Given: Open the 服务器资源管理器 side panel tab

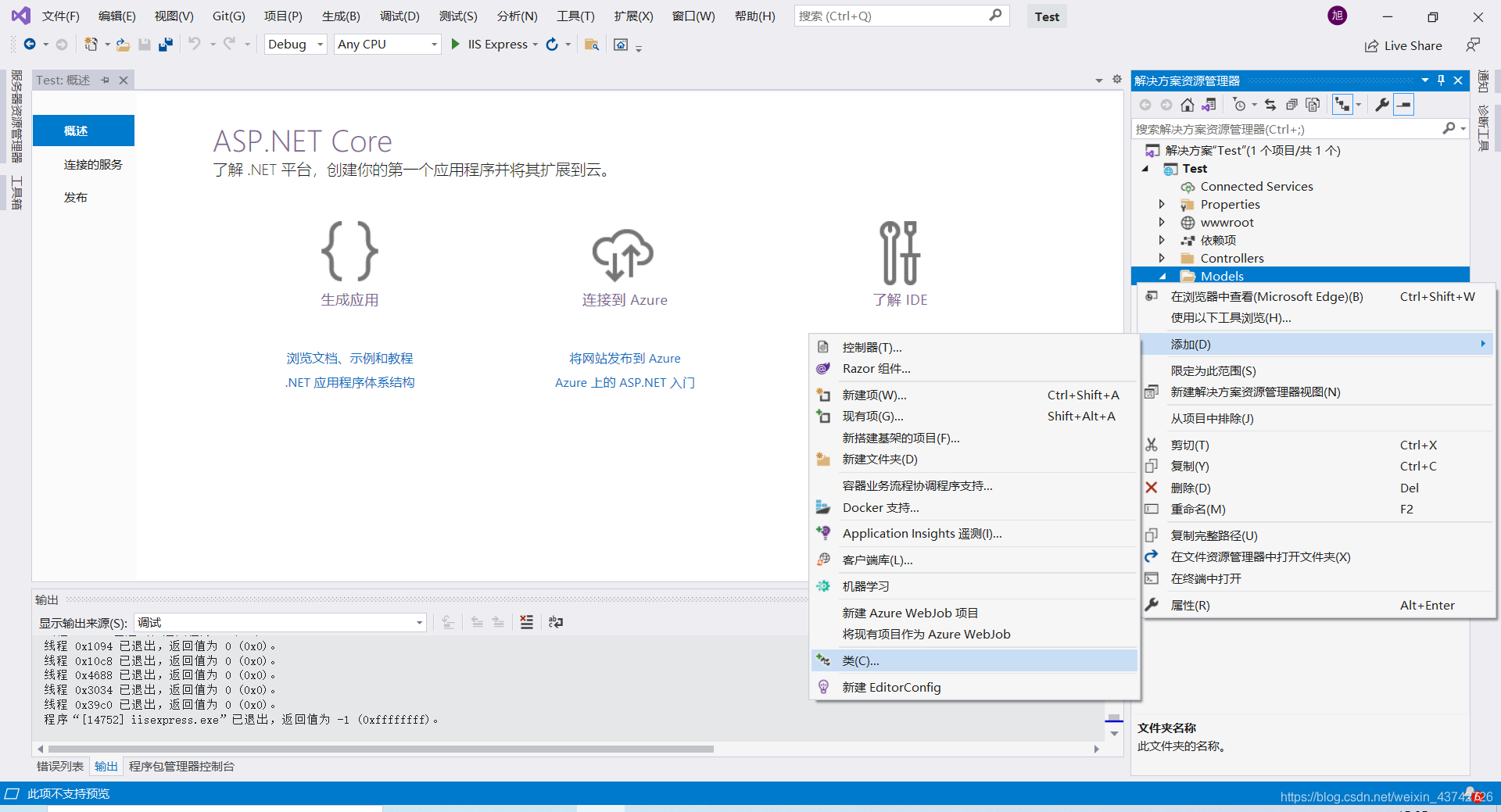Looking at the screenshot, I should 16,116.
